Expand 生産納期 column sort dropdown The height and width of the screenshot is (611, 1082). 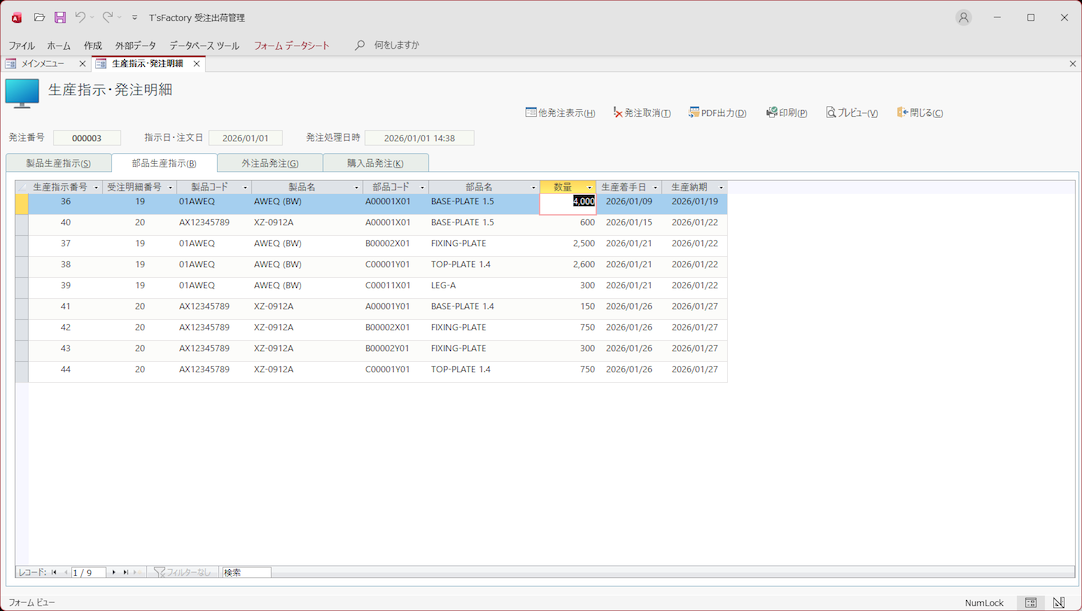(721, 188)
